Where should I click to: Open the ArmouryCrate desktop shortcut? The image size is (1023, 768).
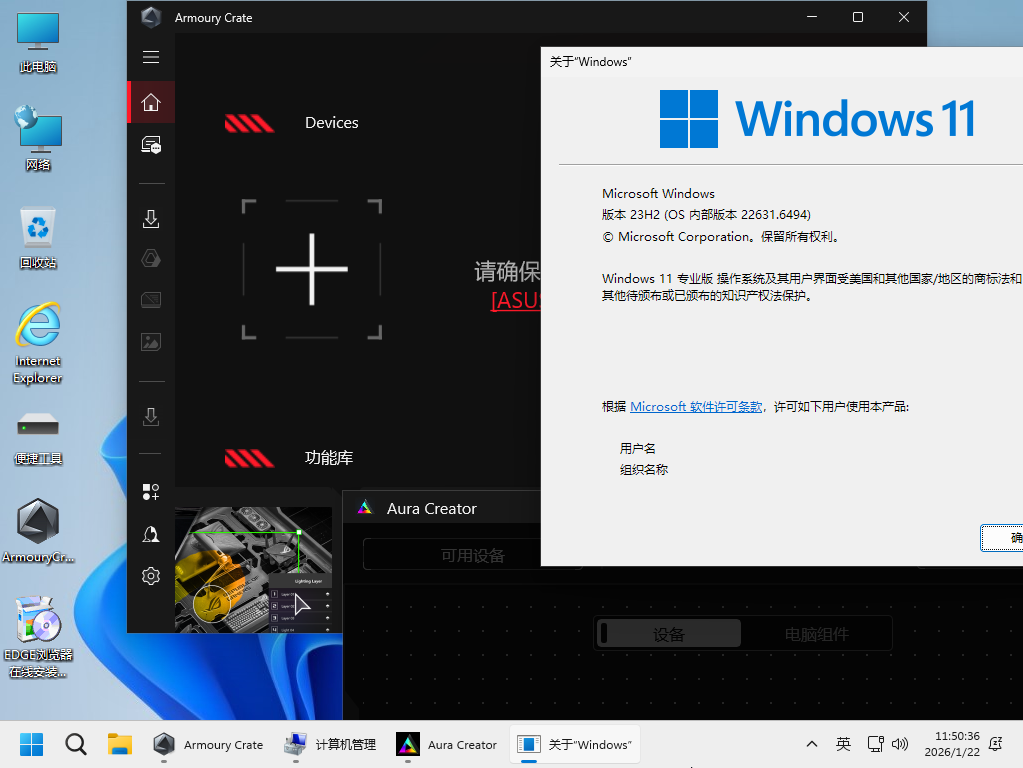[x=38, y=530]
